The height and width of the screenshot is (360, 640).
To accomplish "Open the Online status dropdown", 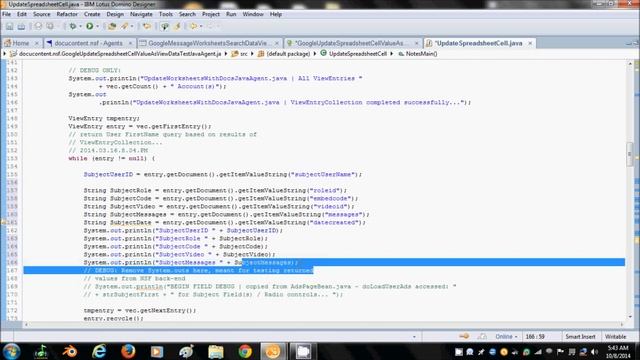I will [506, 337].
